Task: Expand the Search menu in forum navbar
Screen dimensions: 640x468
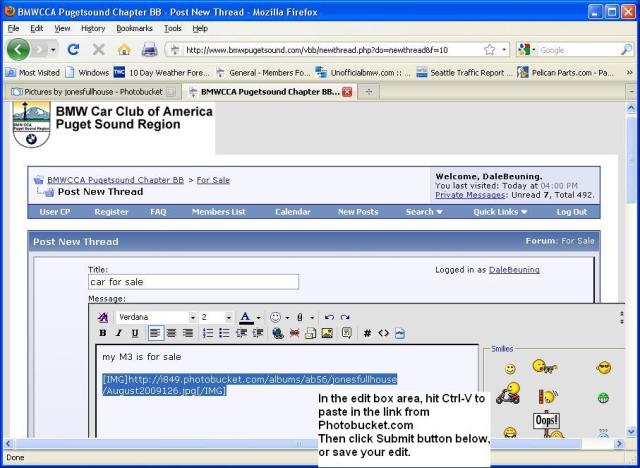Action: click(424, 212)
